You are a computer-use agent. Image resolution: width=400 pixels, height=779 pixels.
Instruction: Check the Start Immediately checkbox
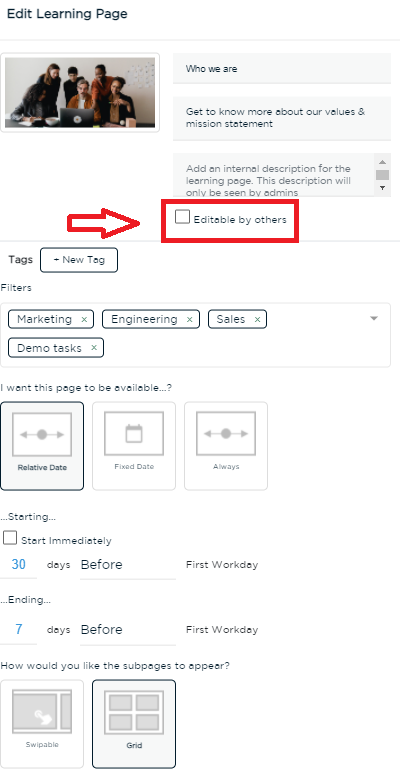pyautogui.click(x=10, y=538)
